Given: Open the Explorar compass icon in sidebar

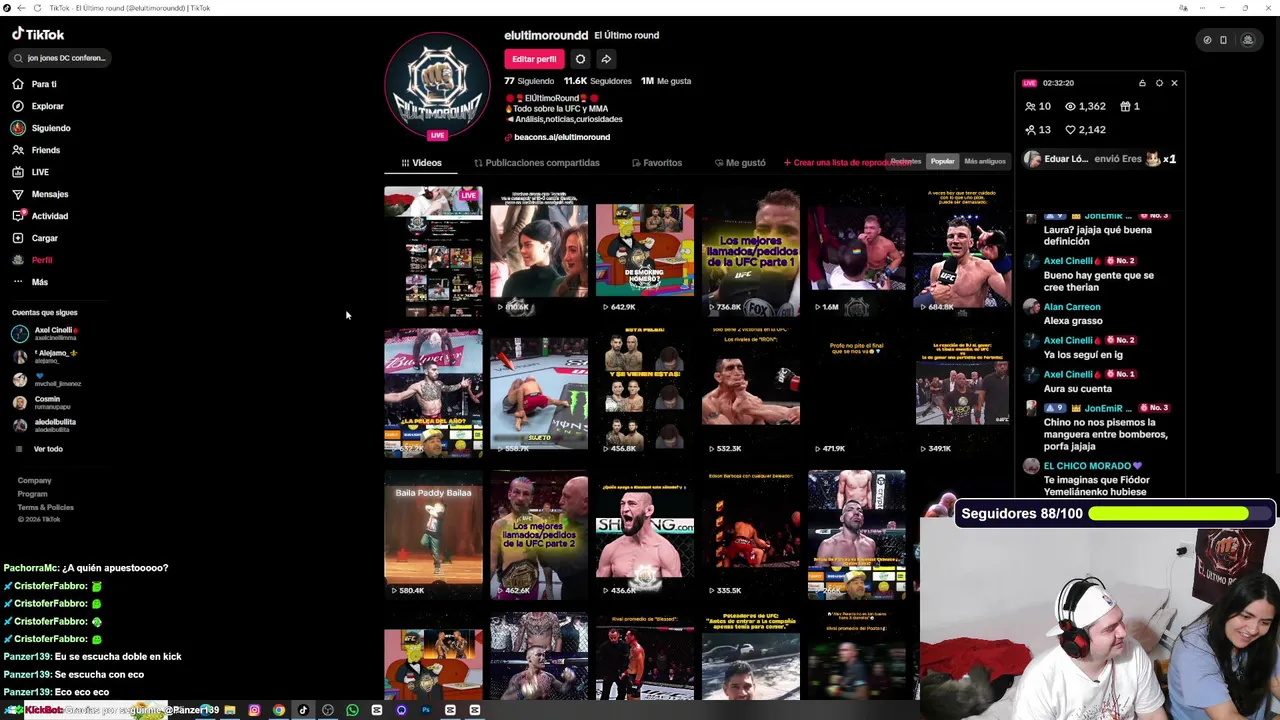Looking at the screenshot, I should 18,106.
